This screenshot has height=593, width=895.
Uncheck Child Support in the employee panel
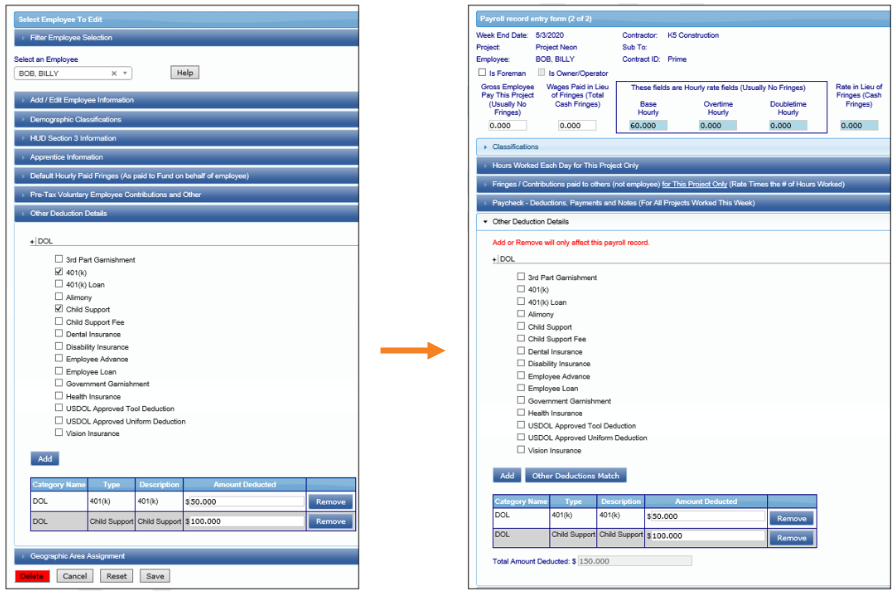[59, 309]
